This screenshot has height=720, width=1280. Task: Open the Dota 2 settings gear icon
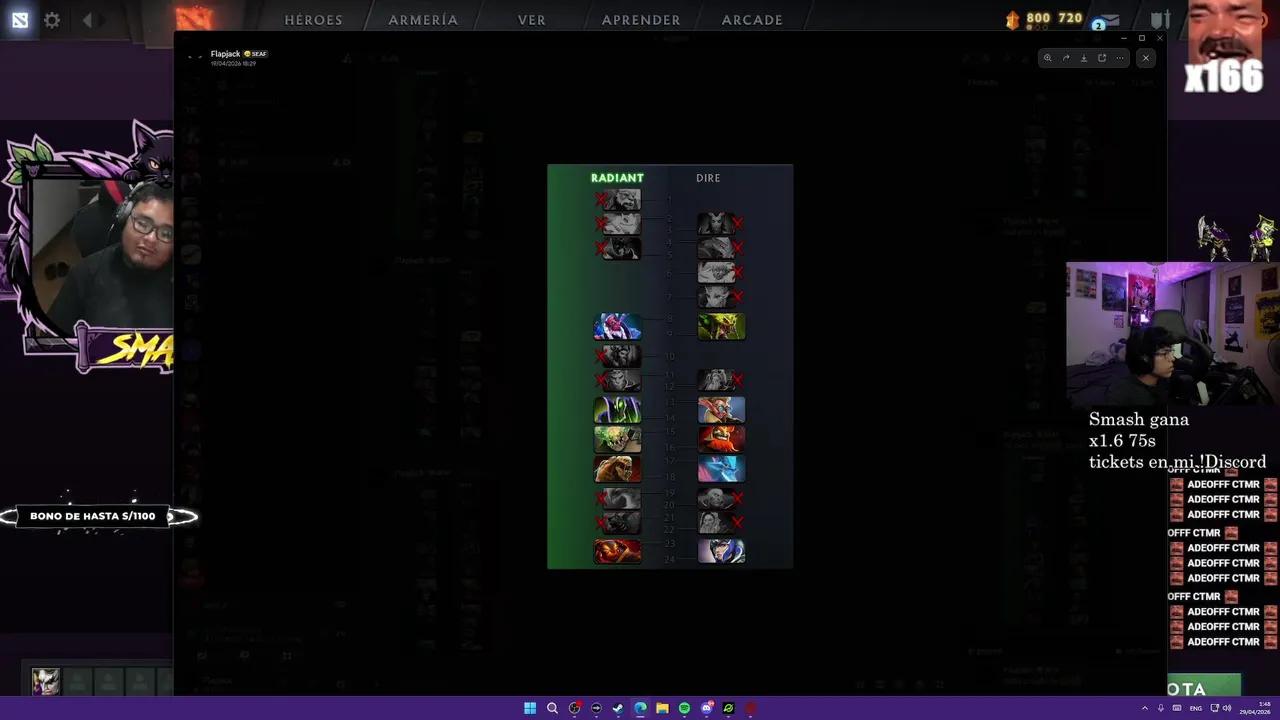pos(52,20)
